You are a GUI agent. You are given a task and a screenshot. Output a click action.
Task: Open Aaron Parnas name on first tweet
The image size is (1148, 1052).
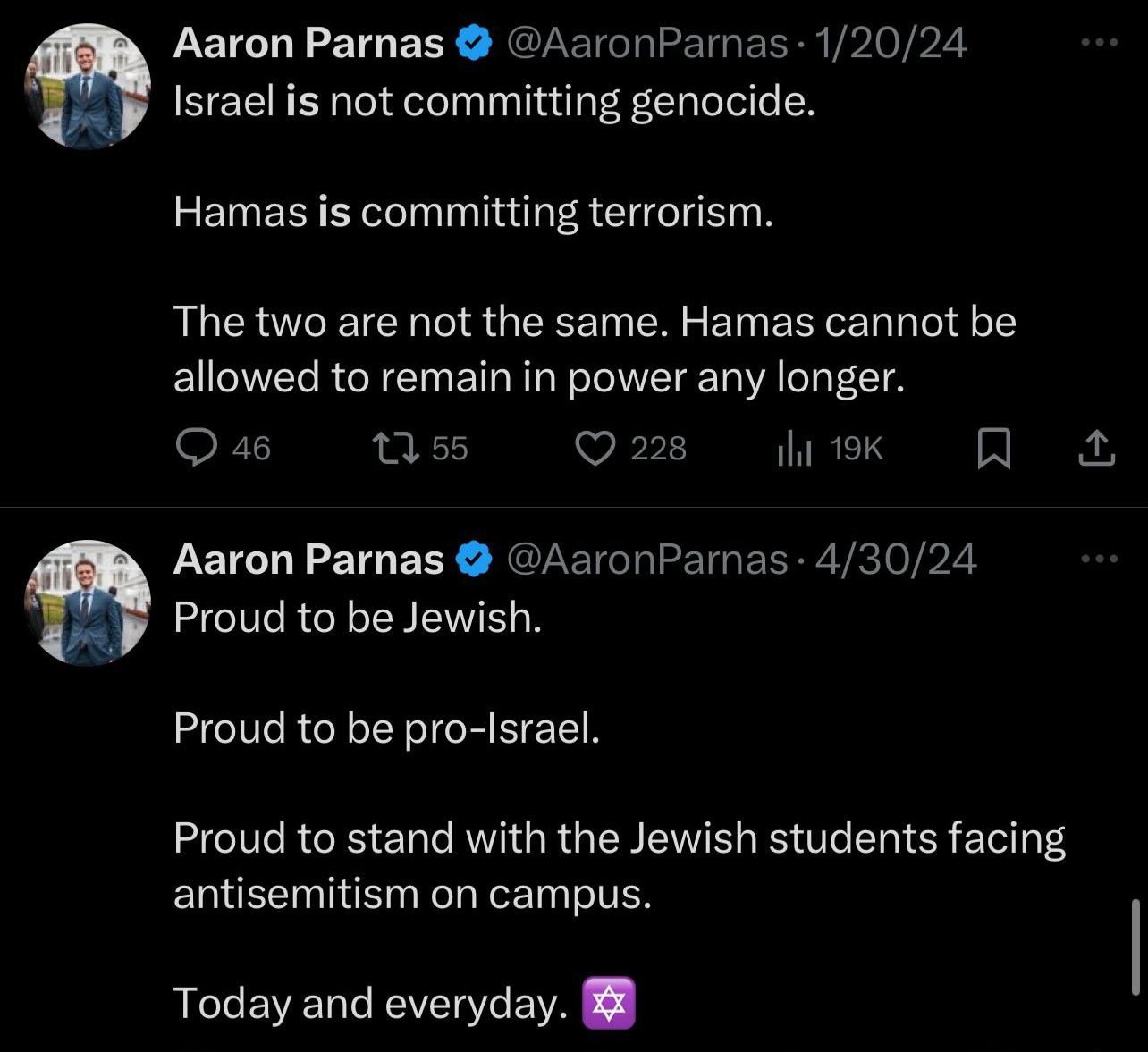(x=308, y=43)
